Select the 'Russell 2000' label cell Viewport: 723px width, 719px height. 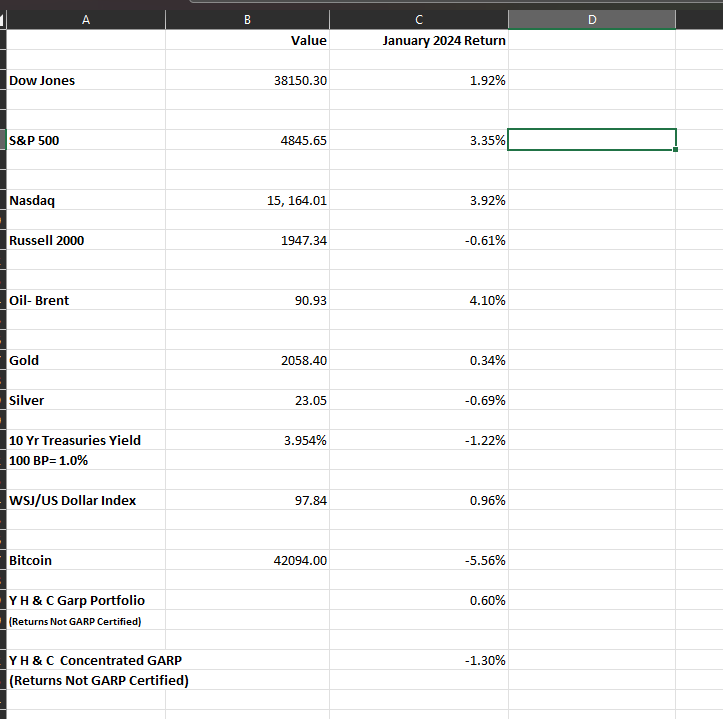[86, 240]
